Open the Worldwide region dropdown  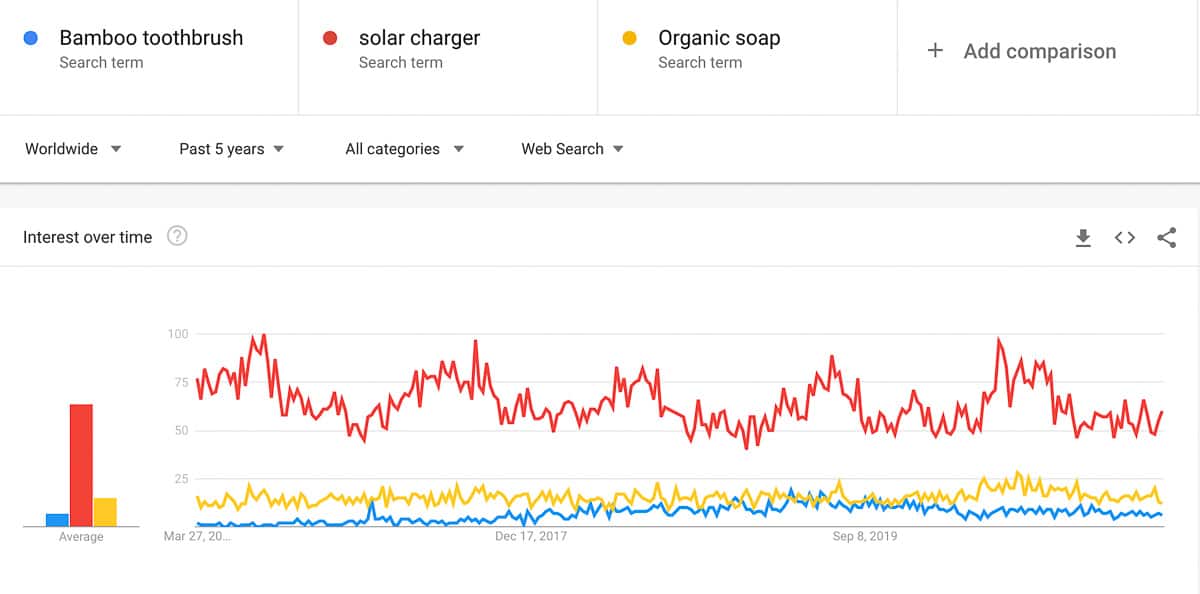[x=73, y=149]
